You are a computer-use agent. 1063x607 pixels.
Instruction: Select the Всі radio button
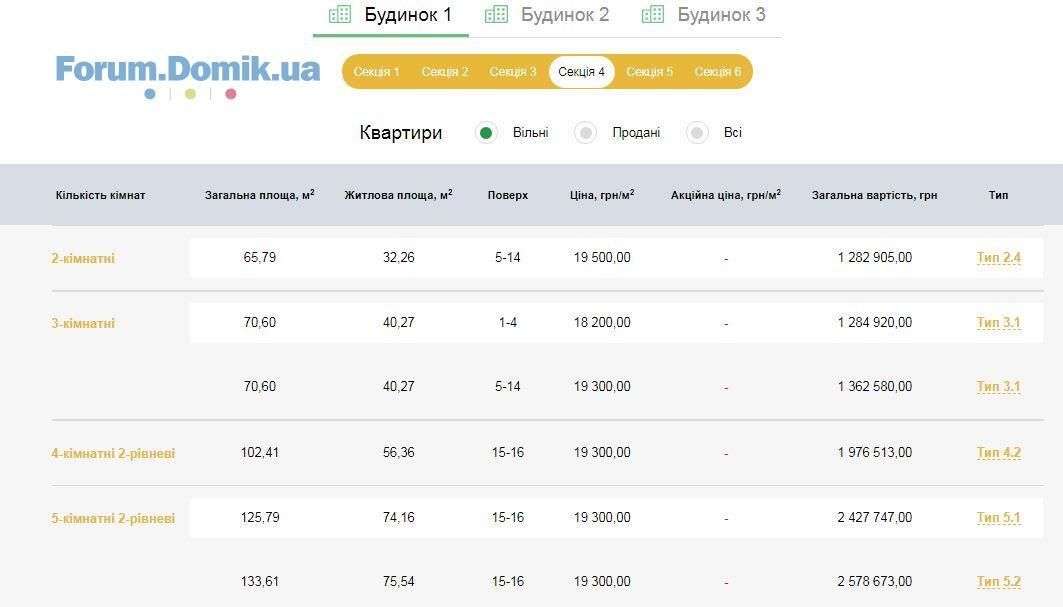(697, 133)
